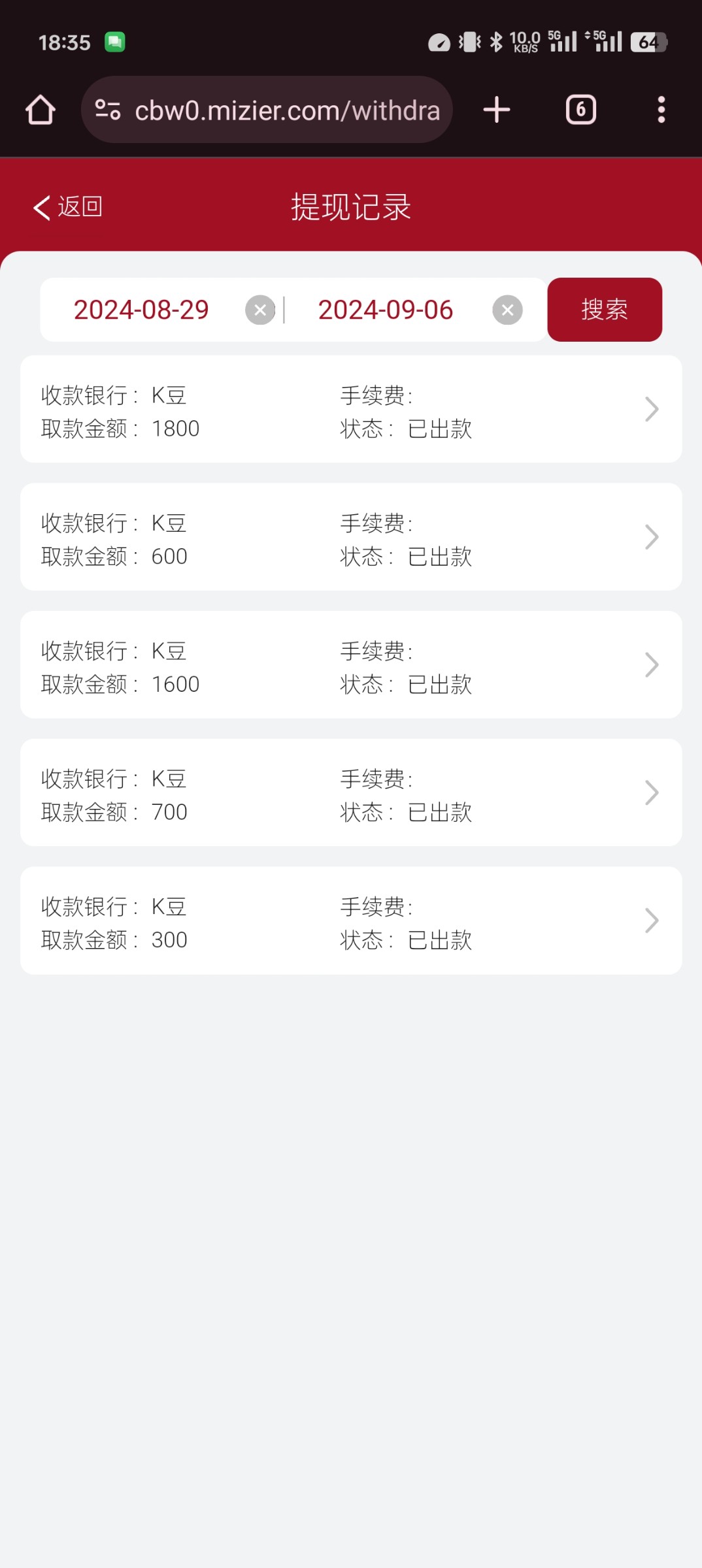Expand the 1600 withdrawal record chevron
Viewport: 702px width, 1568px height.
[651, 665]
